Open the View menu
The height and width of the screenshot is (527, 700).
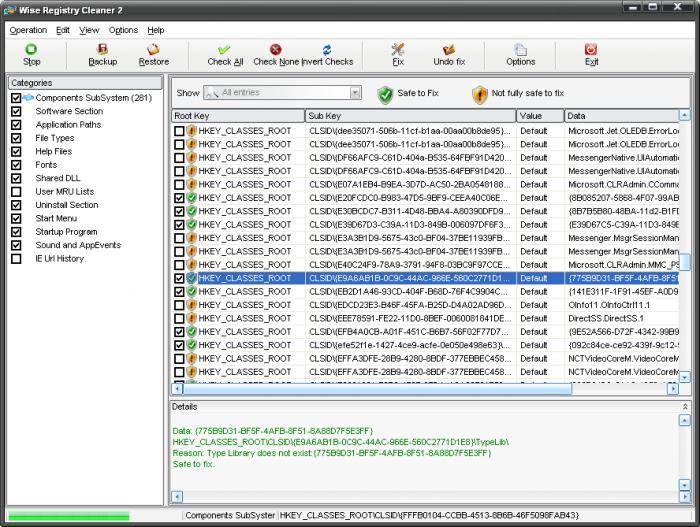[x=89, y=30]
